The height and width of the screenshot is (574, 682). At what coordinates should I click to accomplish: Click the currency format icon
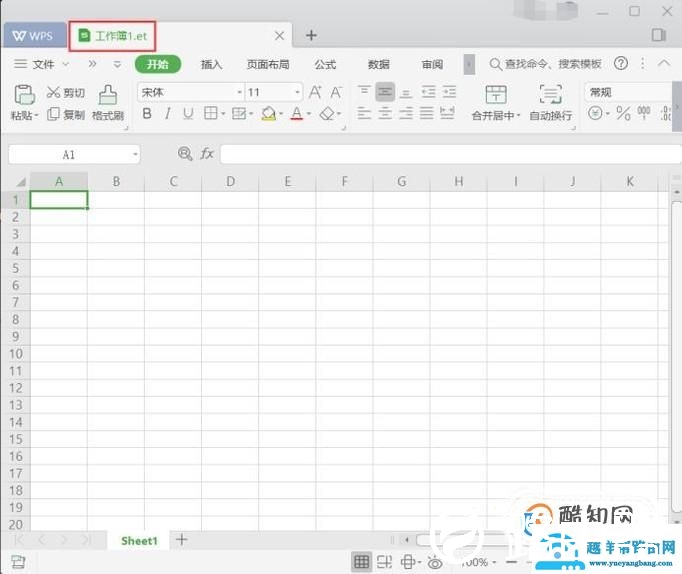[x=595, y=113]
